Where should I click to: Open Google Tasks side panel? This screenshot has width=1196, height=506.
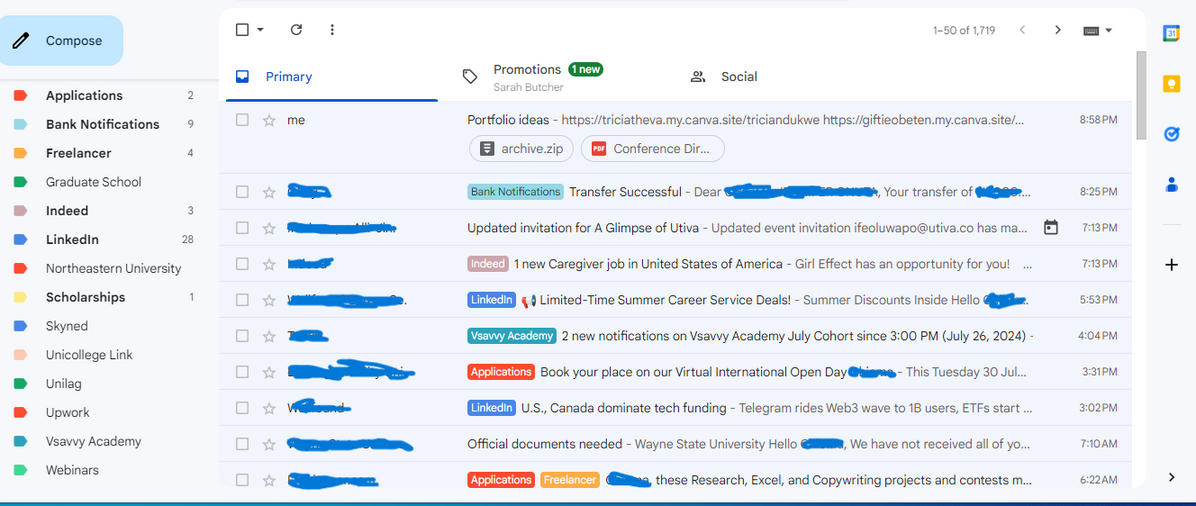click(x=1172, y=134)
